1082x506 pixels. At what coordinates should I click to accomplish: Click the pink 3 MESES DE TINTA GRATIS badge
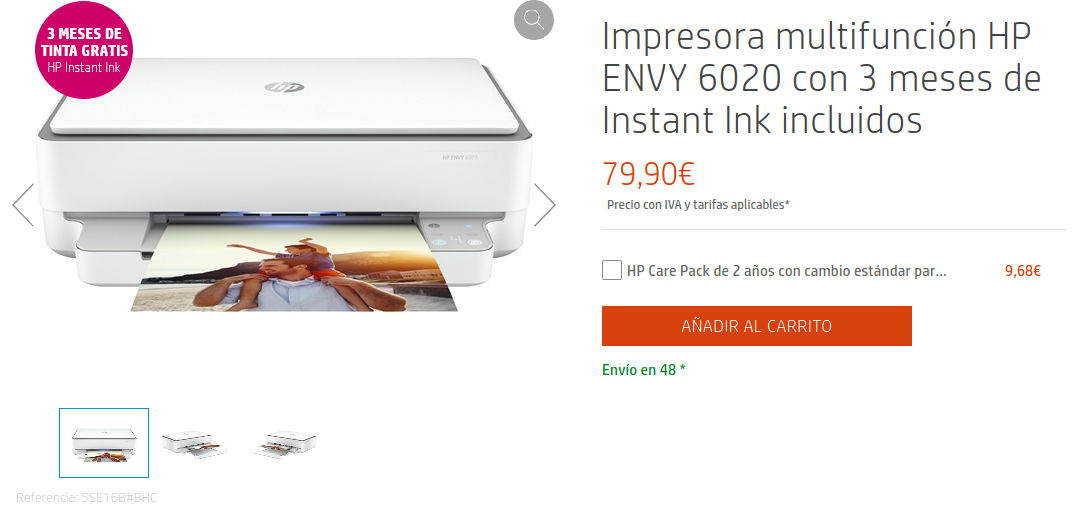[x=84, y=50]
